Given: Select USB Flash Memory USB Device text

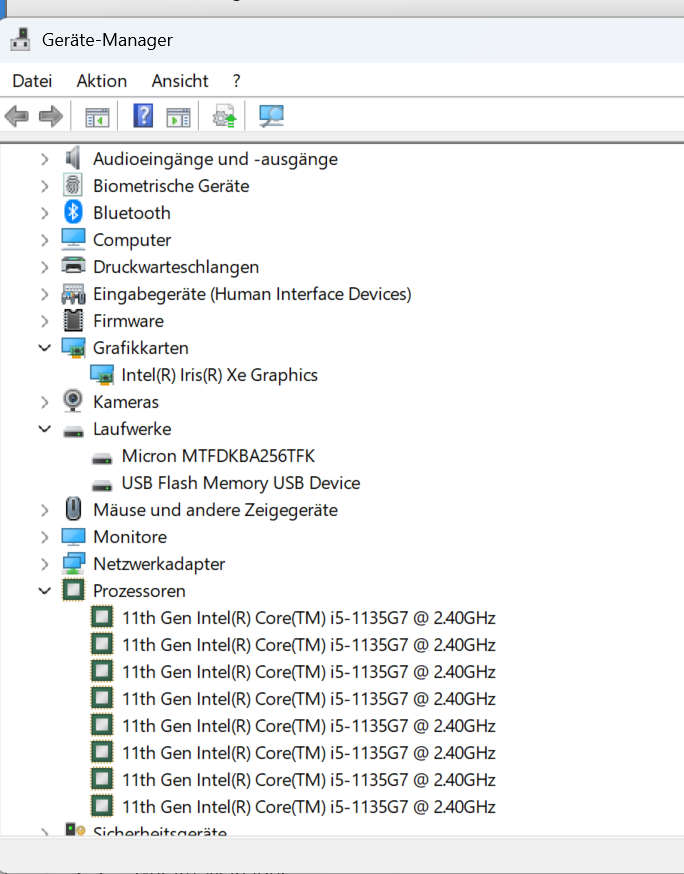Looking at the screenshot, I should [241, 483].
